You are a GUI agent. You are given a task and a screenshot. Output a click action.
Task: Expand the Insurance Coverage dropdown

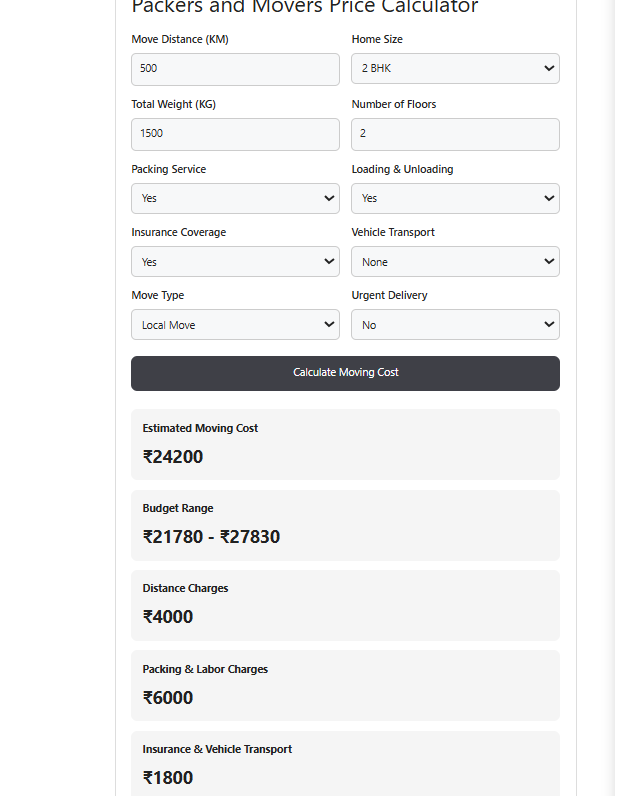(235, 261)
